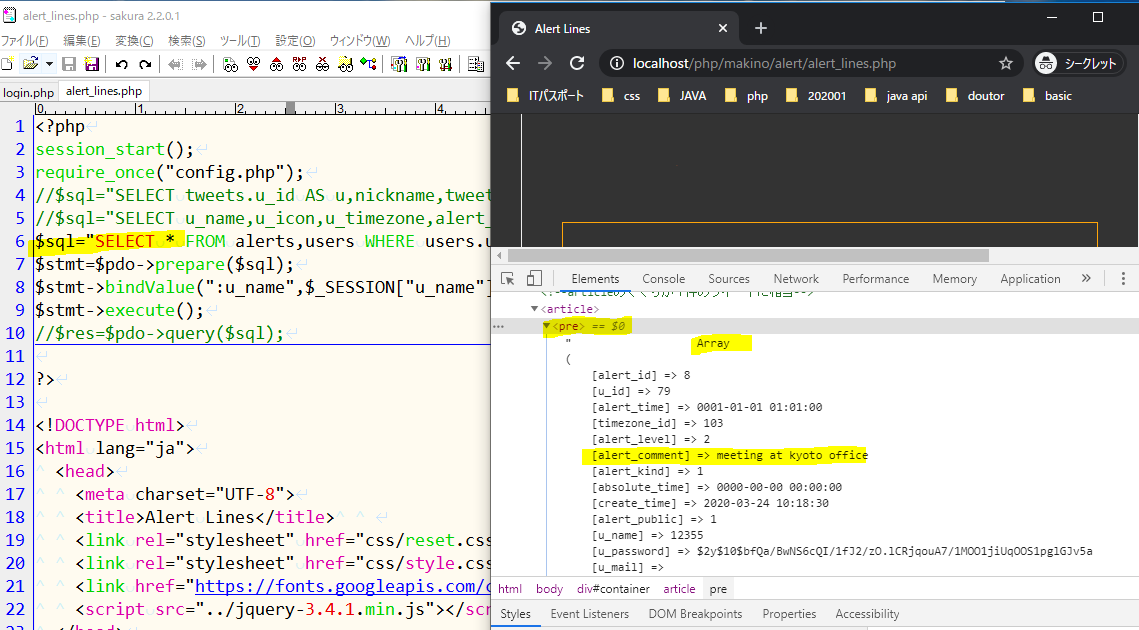Bookmark this page with the star icon
This screenshot has width=1139, height=630.
point(1005,63)
